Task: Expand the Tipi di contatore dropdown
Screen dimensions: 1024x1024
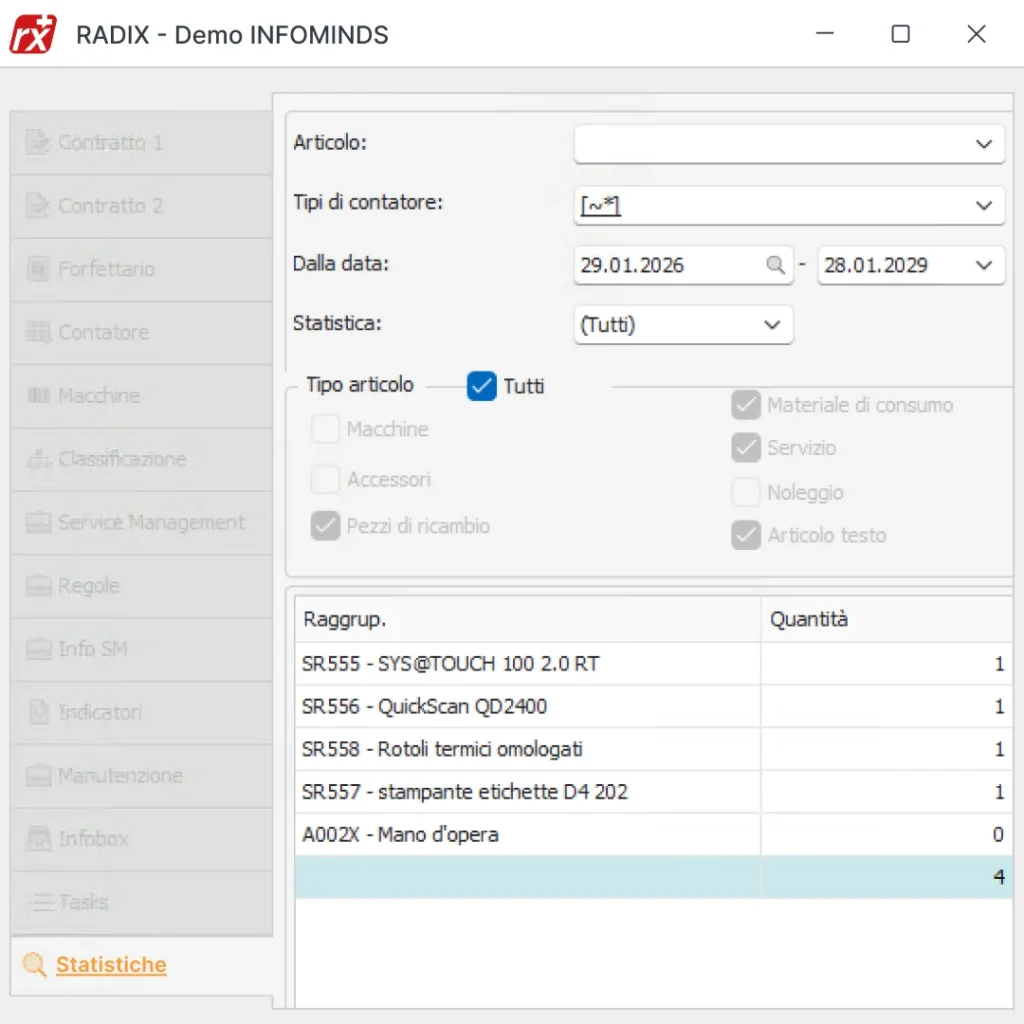Action: [982, 206]
